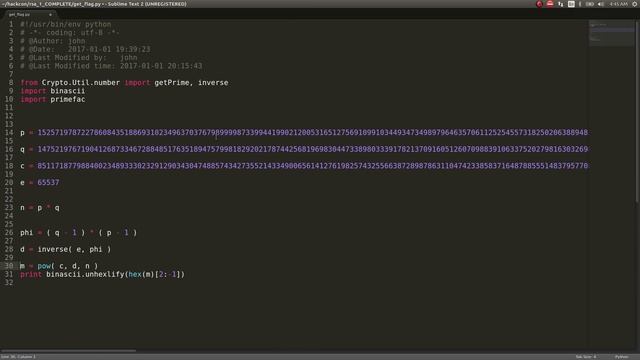Click 'pow( c, d, n )' expression
Image resolution: width=640 pixels, height=360 pixels.
tap(68, 266)
